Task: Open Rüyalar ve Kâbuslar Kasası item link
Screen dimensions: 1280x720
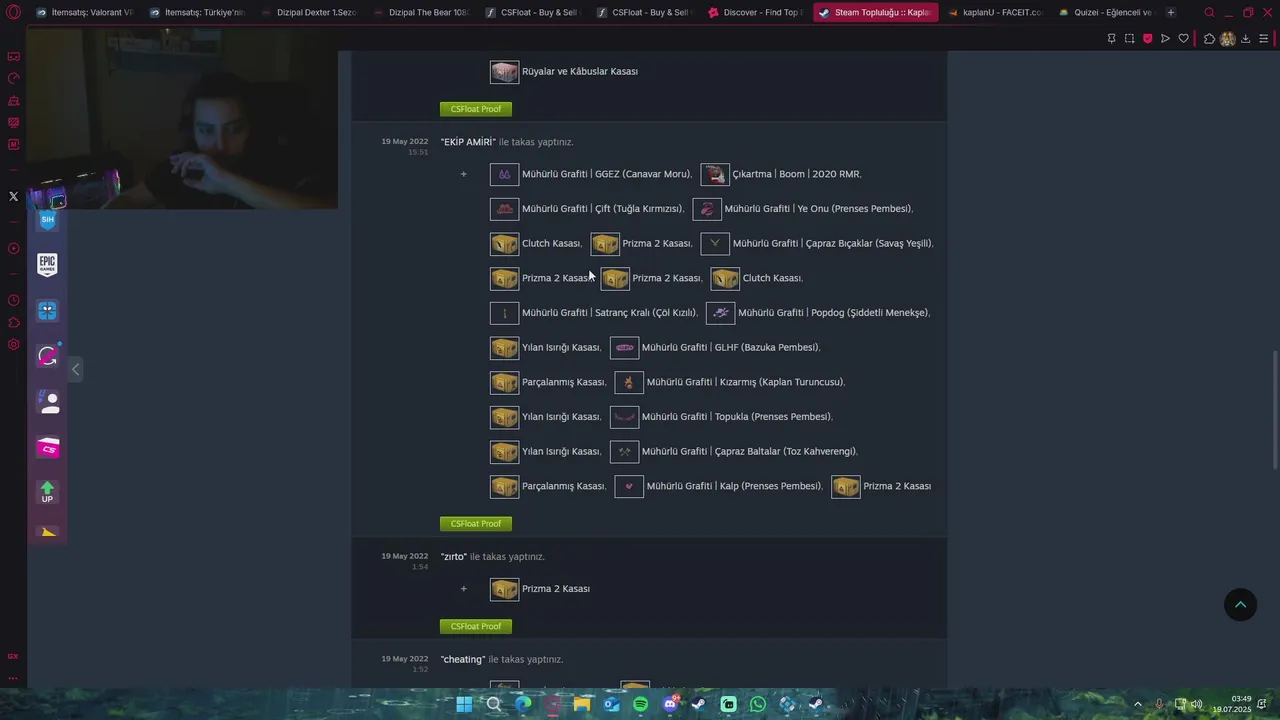Action: click(580, 71)
